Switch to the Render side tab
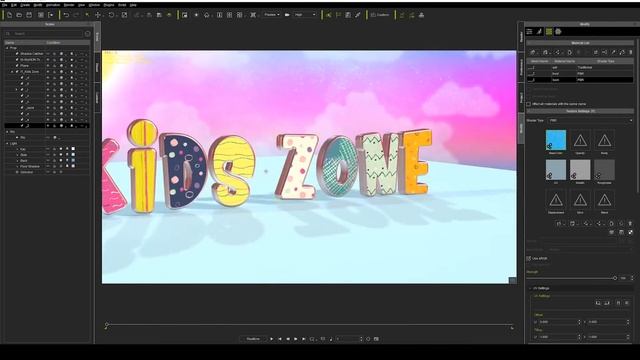Screen dimensions: 640x360 [x=521, y=37]
